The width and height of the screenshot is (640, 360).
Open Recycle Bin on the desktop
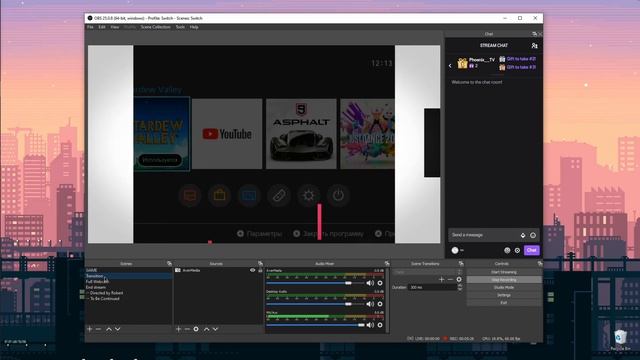[x=620, y=340]
